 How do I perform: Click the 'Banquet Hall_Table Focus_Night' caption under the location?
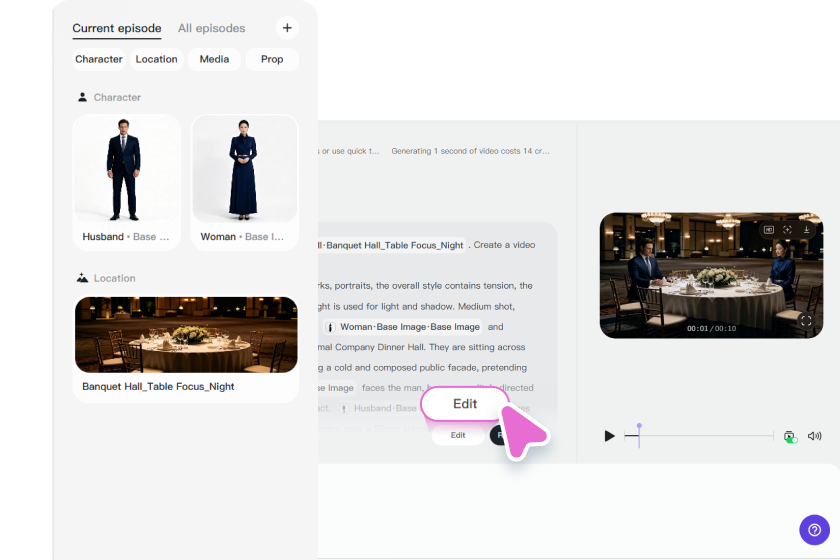coord(158,386)
